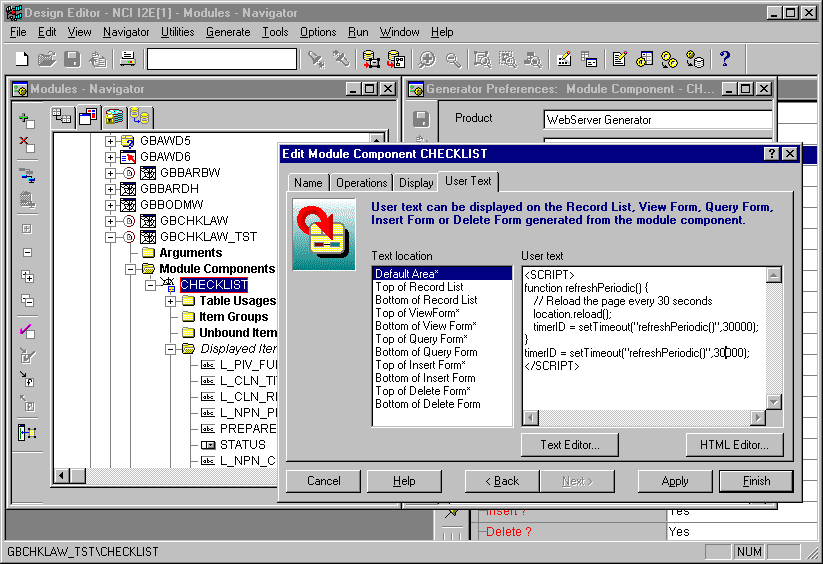Expand the GBAWD5 module node
The height and width of the screenshot is (564, 823).
tap(111, 141)
